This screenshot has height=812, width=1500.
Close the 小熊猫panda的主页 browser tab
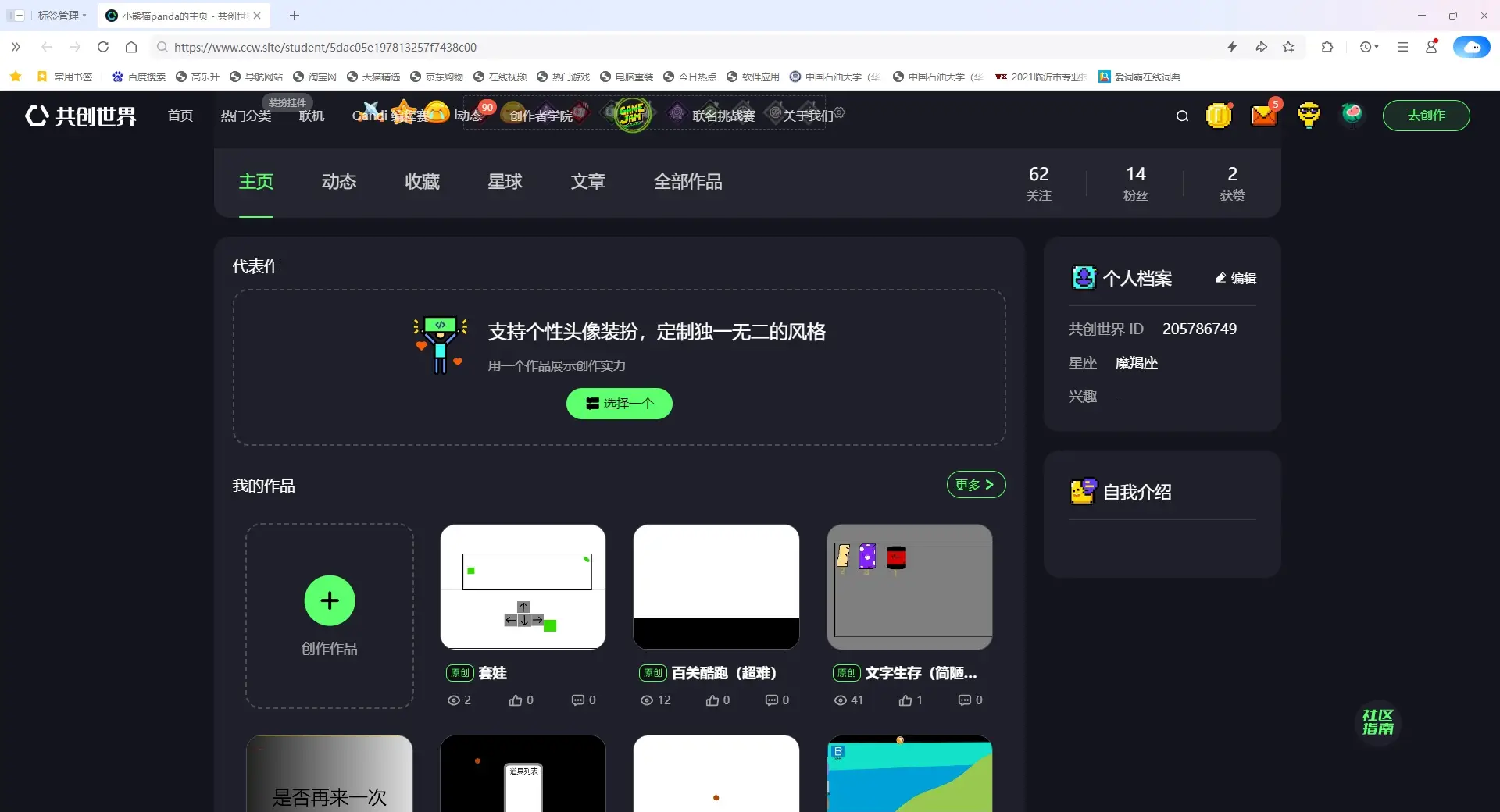pos(257,16)
